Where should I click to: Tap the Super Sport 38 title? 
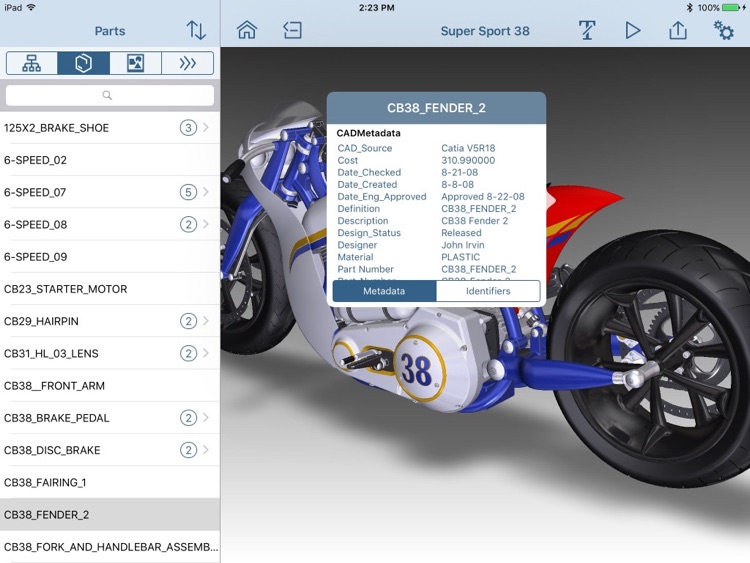(x=485, y=31)
